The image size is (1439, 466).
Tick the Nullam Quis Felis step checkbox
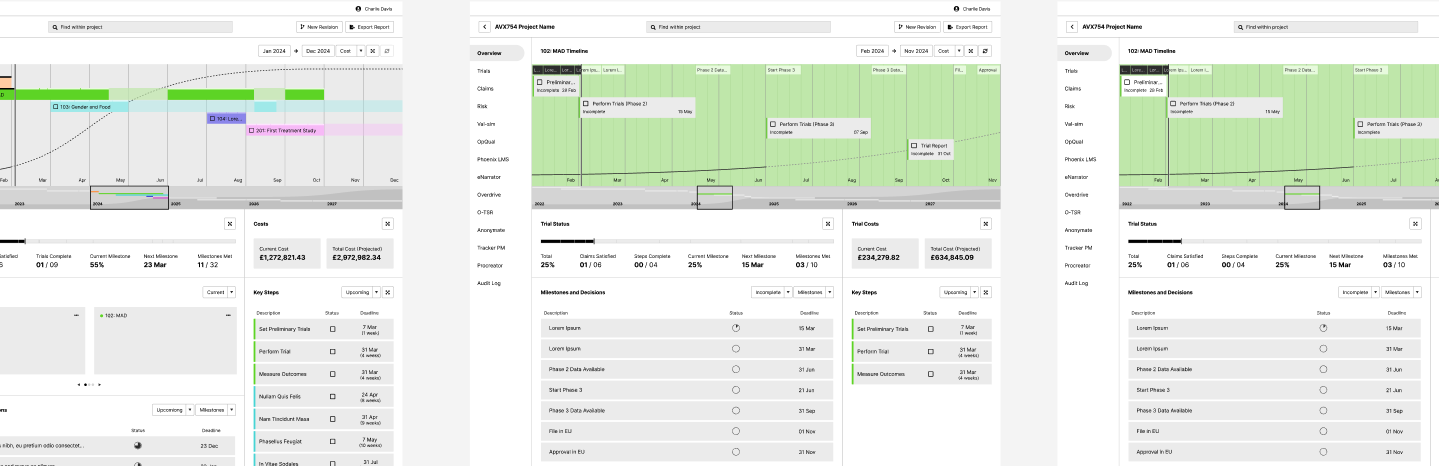333,396
